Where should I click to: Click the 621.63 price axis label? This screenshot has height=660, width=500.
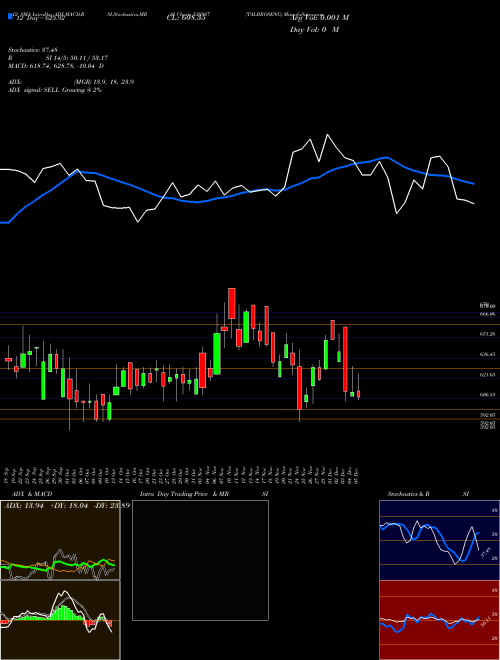(487, 374)
